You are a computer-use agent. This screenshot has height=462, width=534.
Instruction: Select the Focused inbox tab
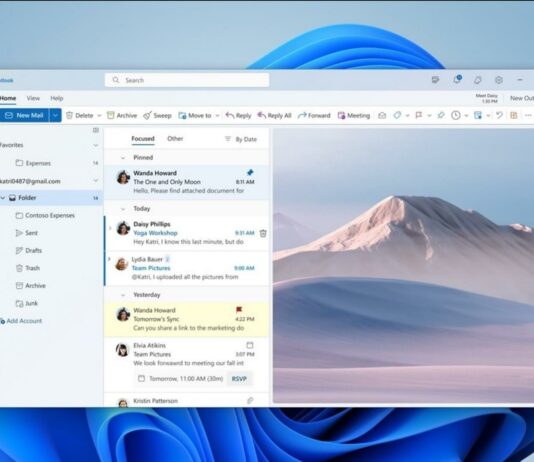(143, 139)
